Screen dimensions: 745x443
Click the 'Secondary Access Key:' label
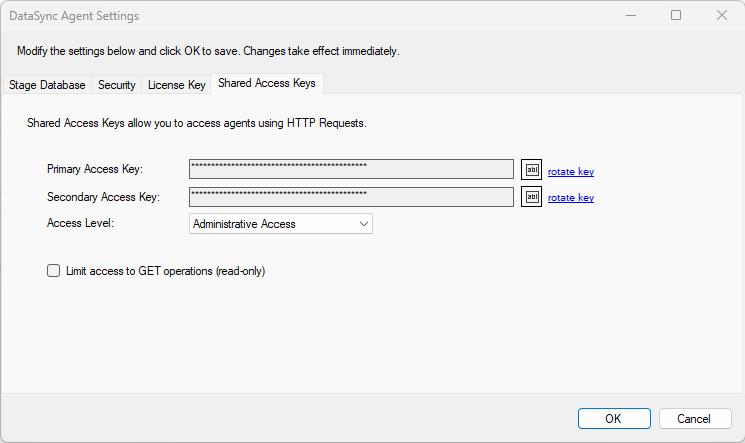click(x=103, y=197)
